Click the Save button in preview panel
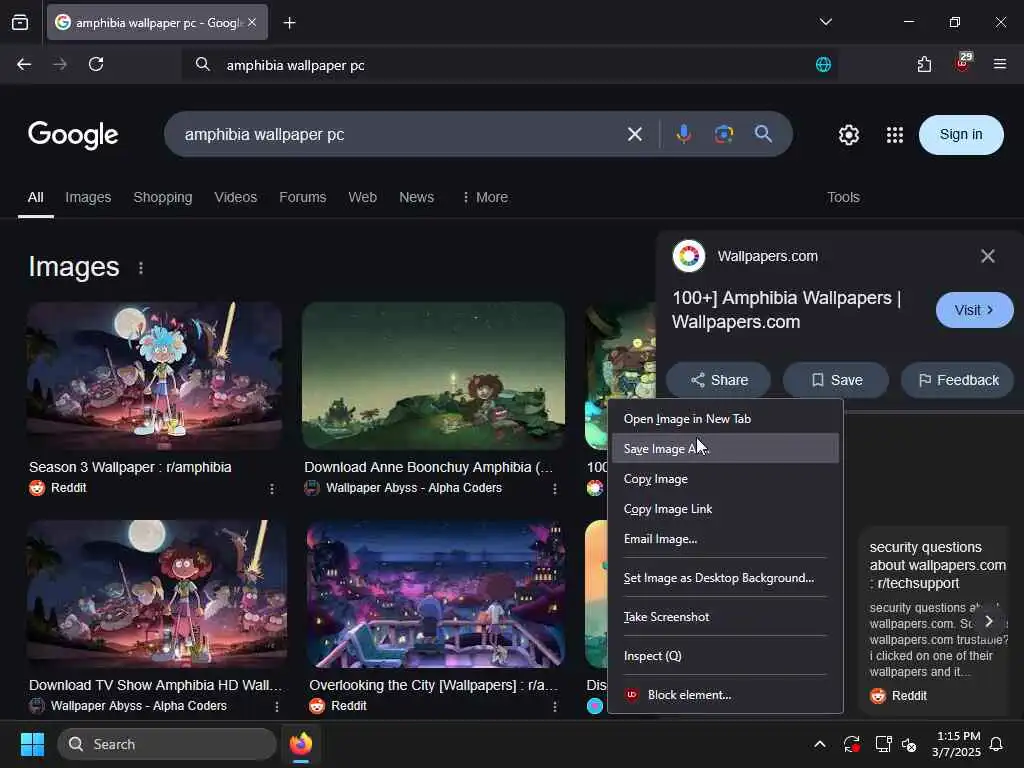The image size is (1024, 768). (836, 380)
